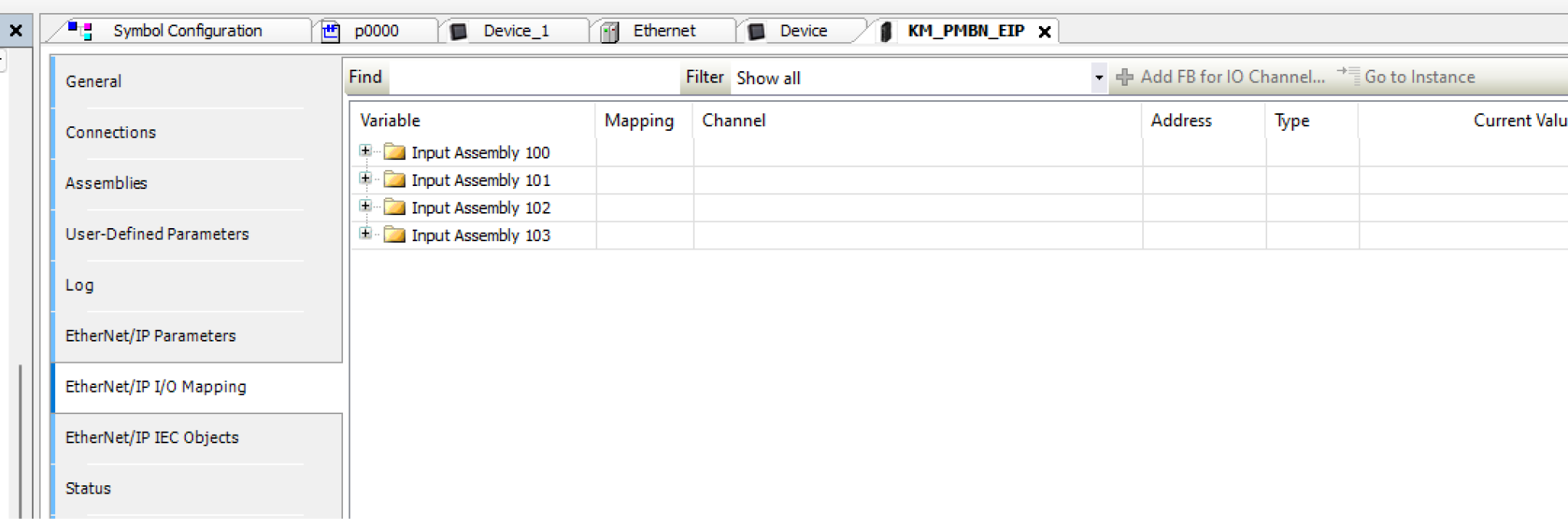
Task: Switch to the Device_1 tab
Action: point(515,31)
